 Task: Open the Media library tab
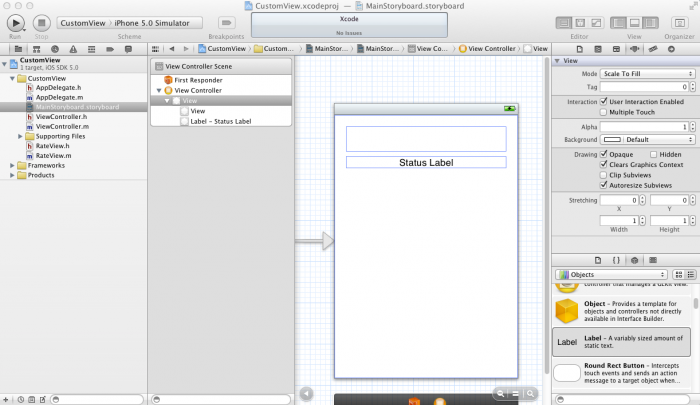tap(653, 260)
